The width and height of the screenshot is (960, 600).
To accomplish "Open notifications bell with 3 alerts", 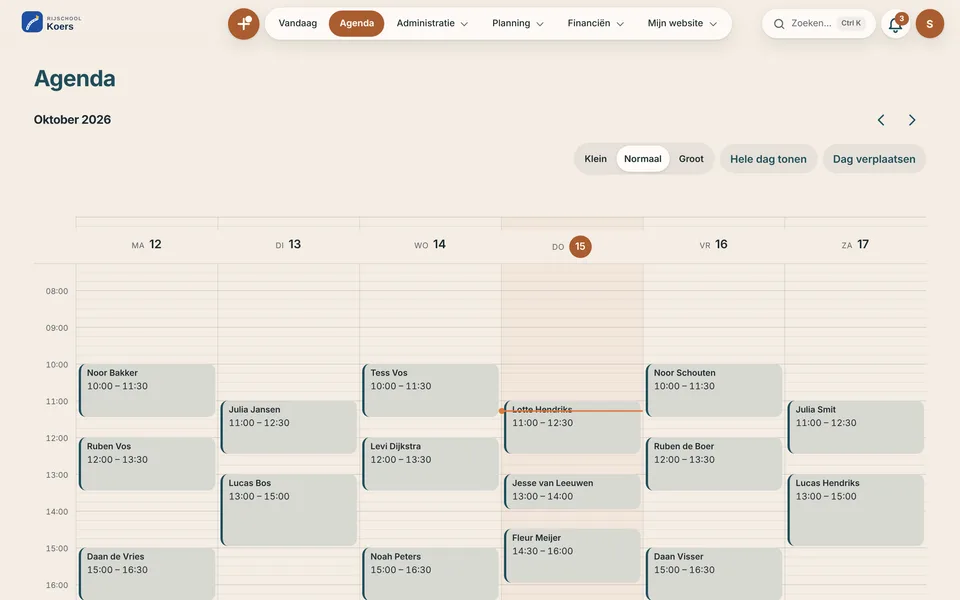I will [x=895, y=24].
